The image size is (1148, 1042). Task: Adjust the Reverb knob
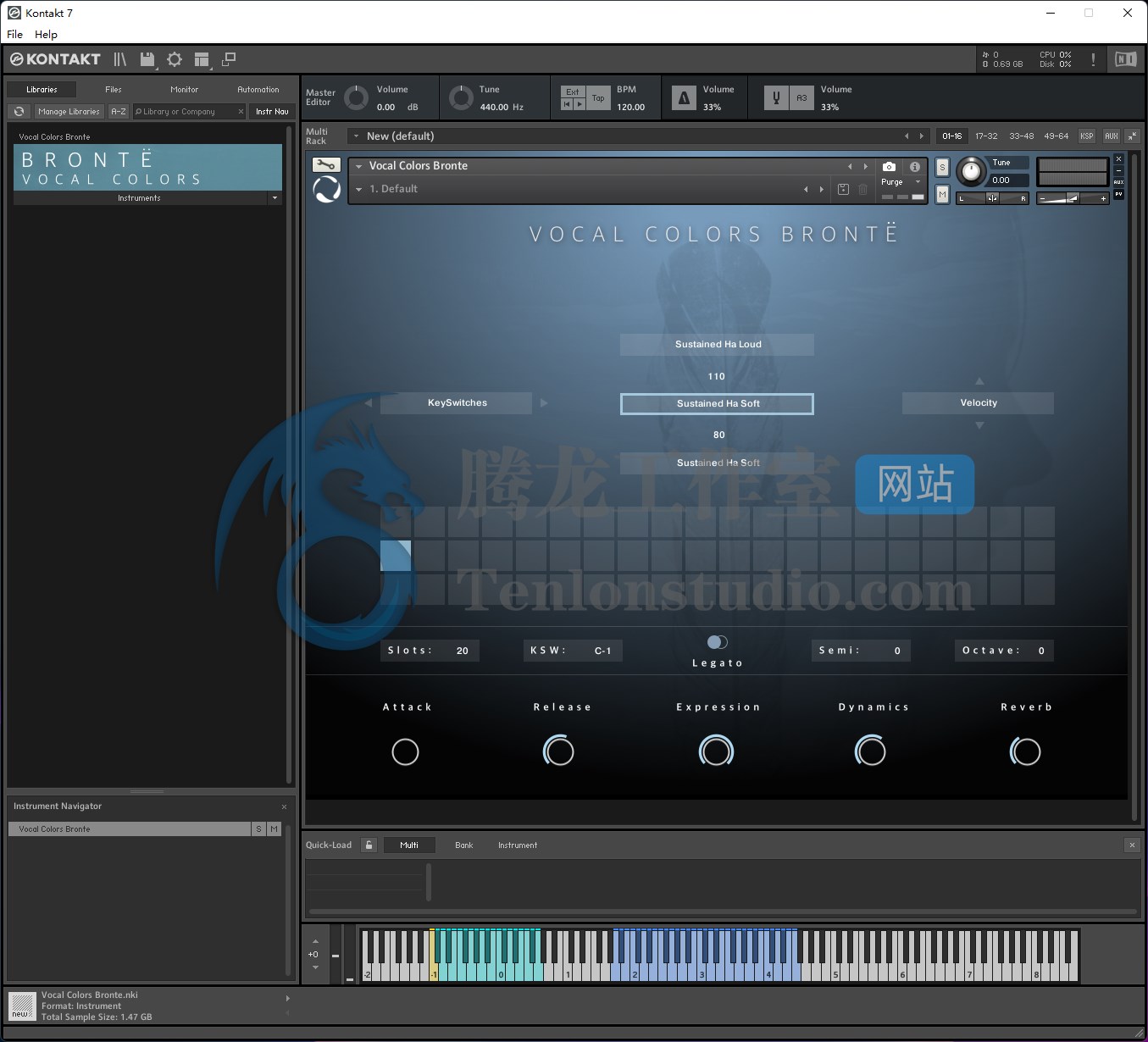click(x=1025, y=751)
